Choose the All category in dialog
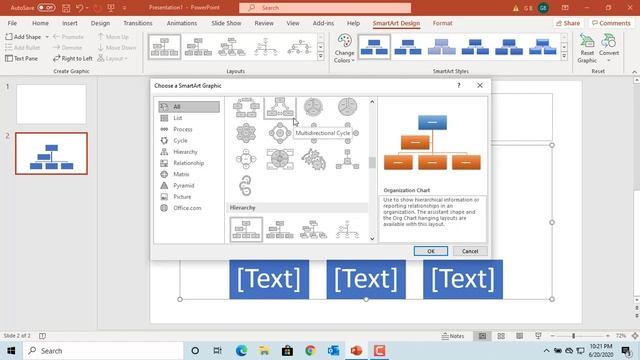 [x=189, y=107]
